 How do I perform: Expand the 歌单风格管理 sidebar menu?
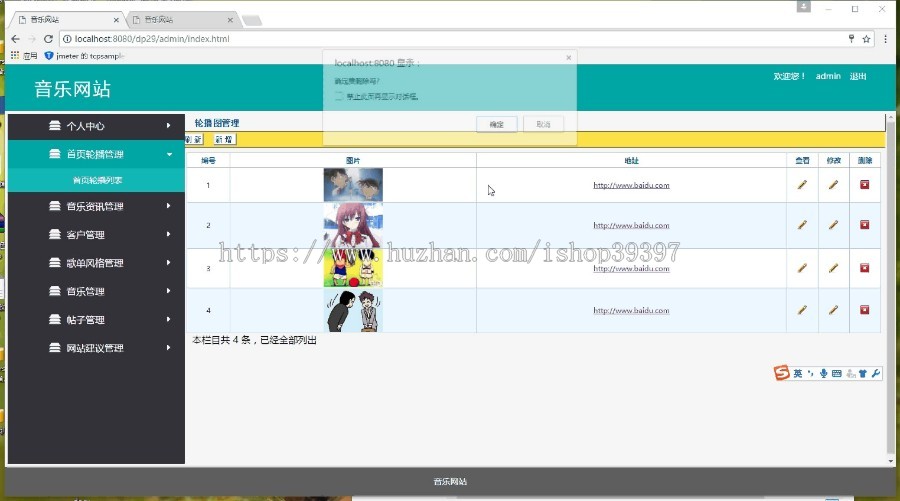click(x=96, y=263)
